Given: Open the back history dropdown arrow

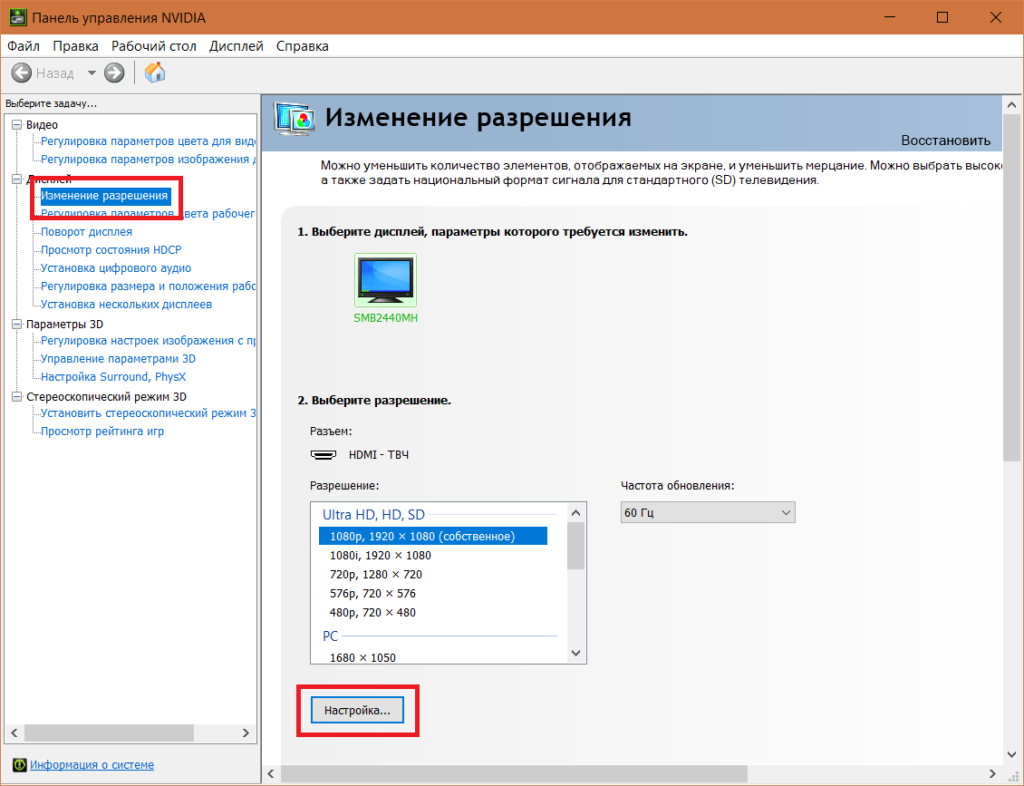Looking at the screenshot, I should [92, 73].
